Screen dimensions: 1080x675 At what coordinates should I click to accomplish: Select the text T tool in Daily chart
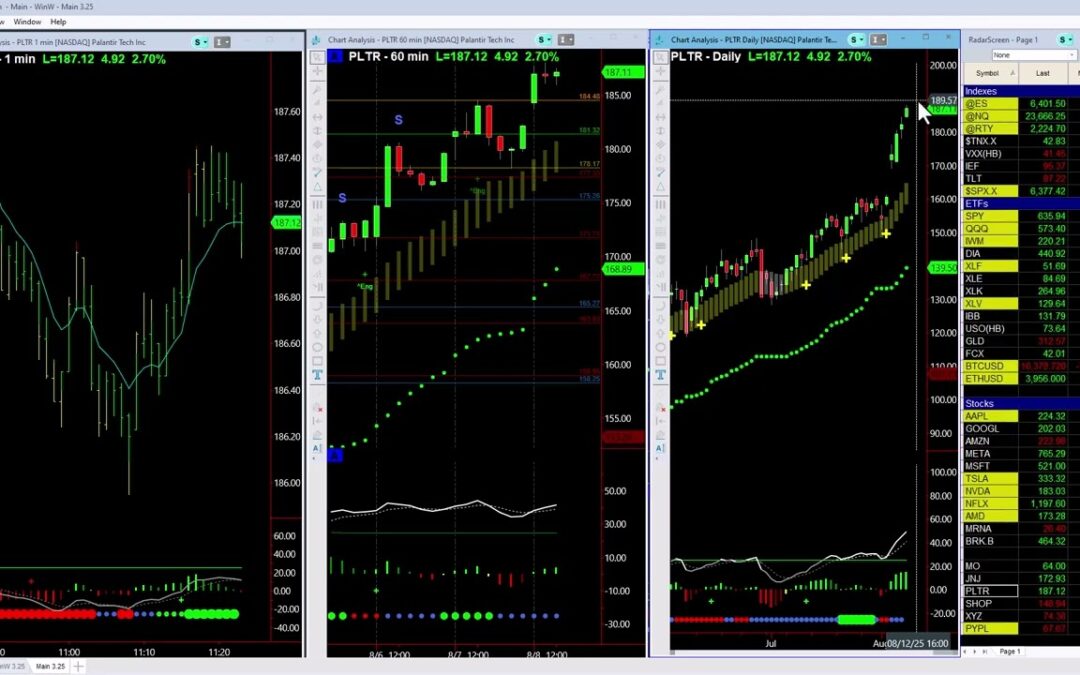pyautogui.click(x=660, y=375)
